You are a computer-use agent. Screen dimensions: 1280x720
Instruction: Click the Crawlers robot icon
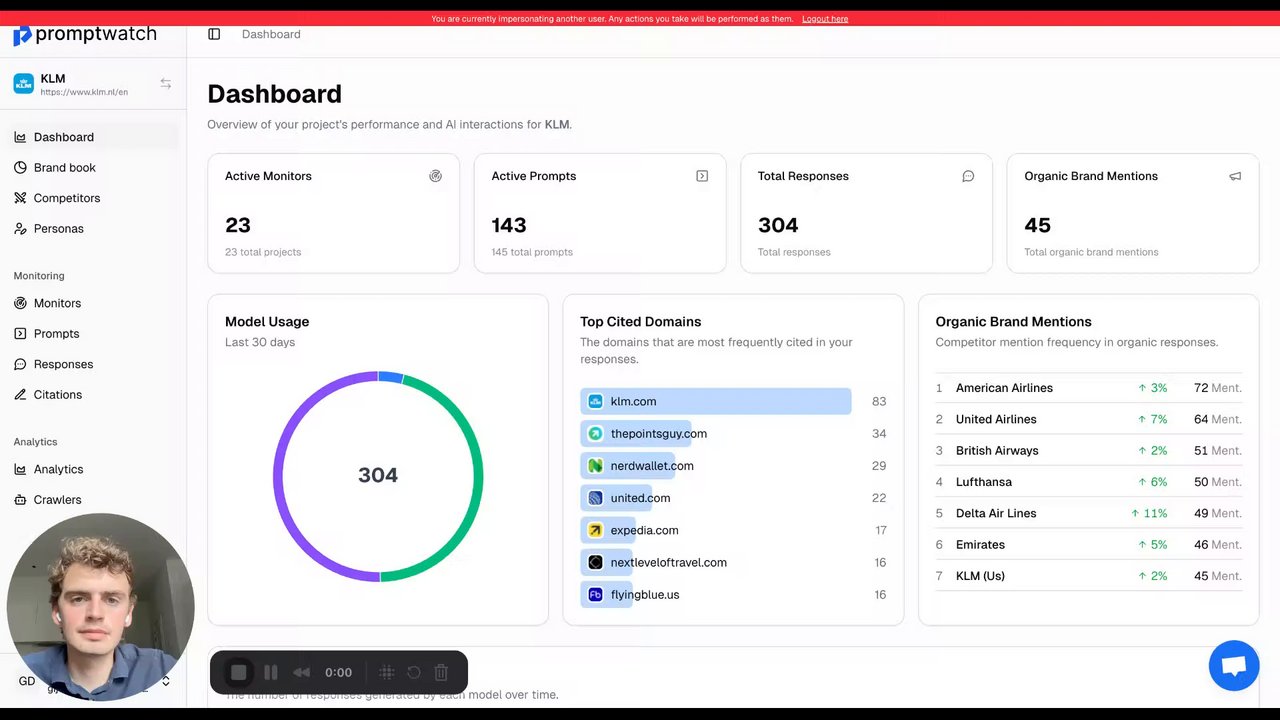(20, 500)
